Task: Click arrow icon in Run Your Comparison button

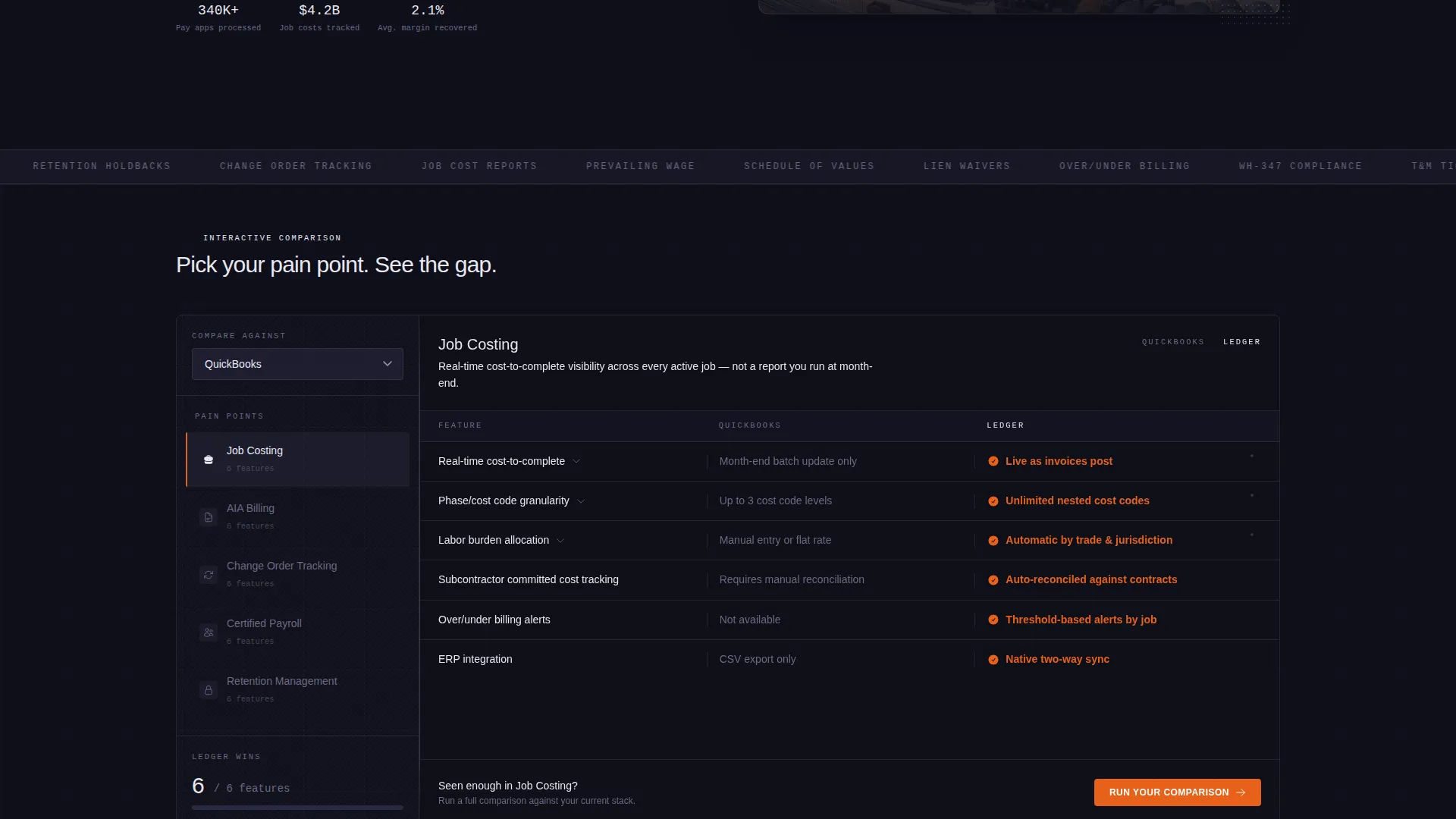Action: coord(1241,792)
